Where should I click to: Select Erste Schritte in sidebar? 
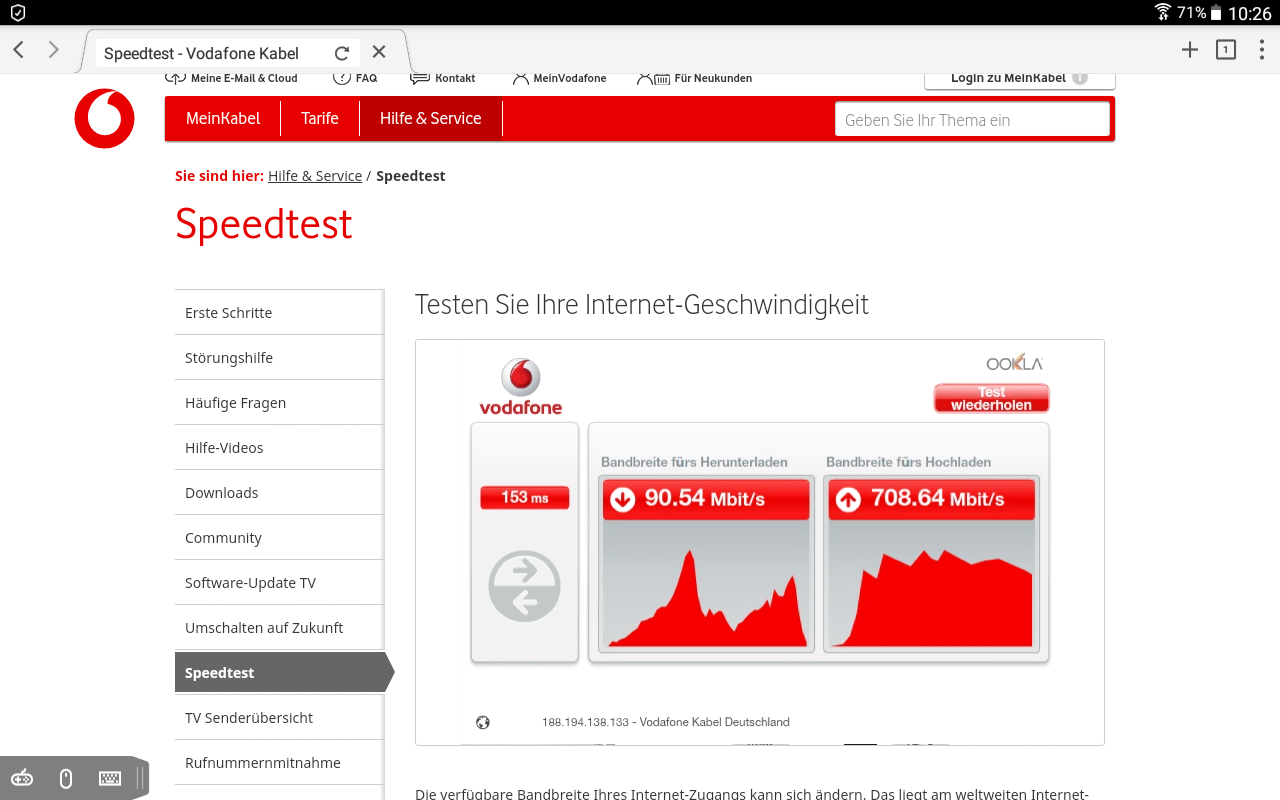tap(279, 313)
